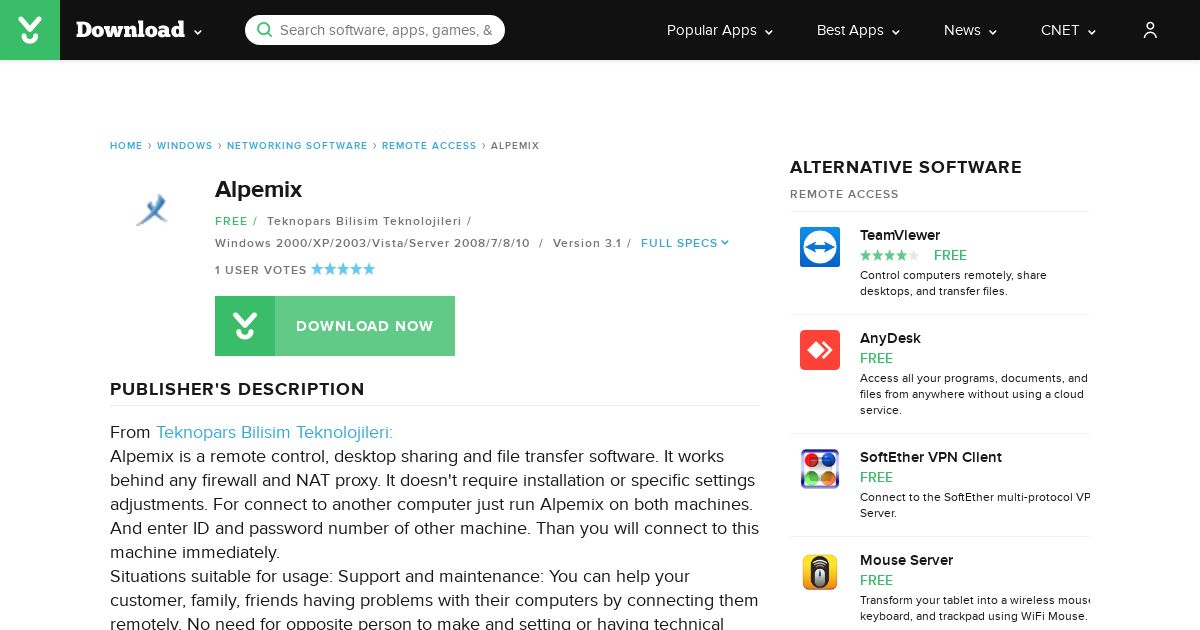Open the AnyDesk title link
The height and width of the screenshot is (630, 1200).
(x=890, y=338)
